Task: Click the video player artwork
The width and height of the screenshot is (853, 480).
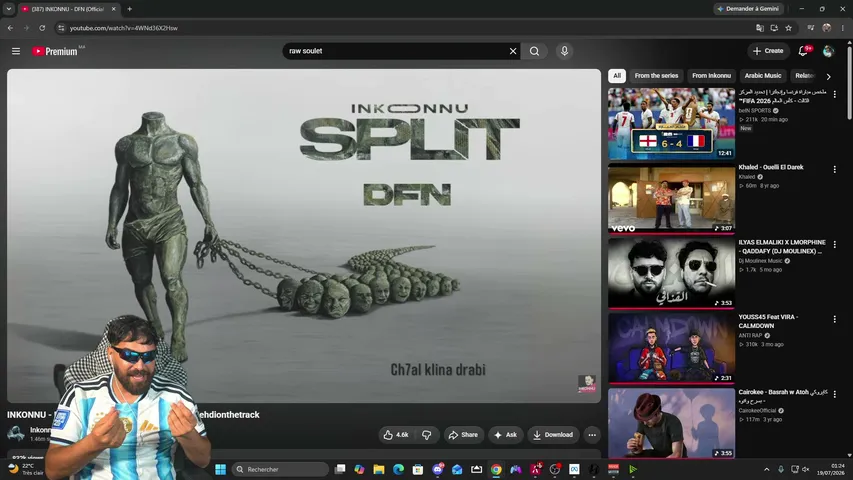Action: click(304, 236)
